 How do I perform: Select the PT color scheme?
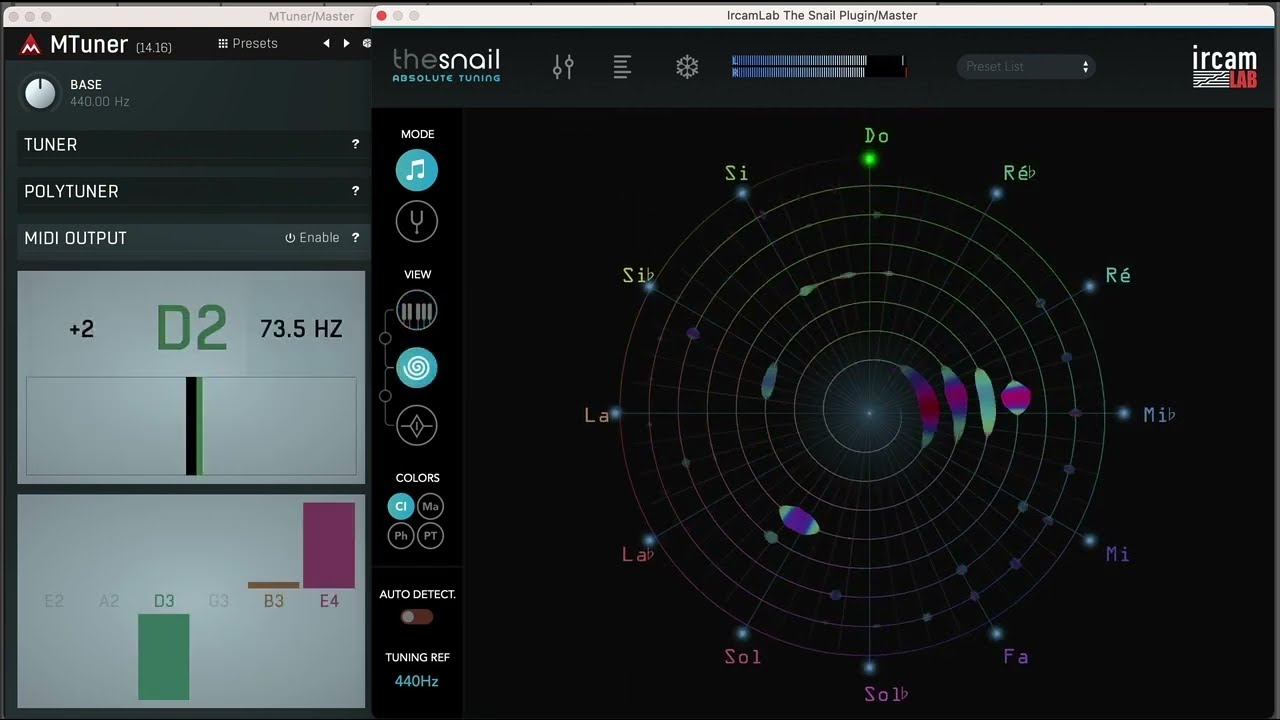(431, 535)
